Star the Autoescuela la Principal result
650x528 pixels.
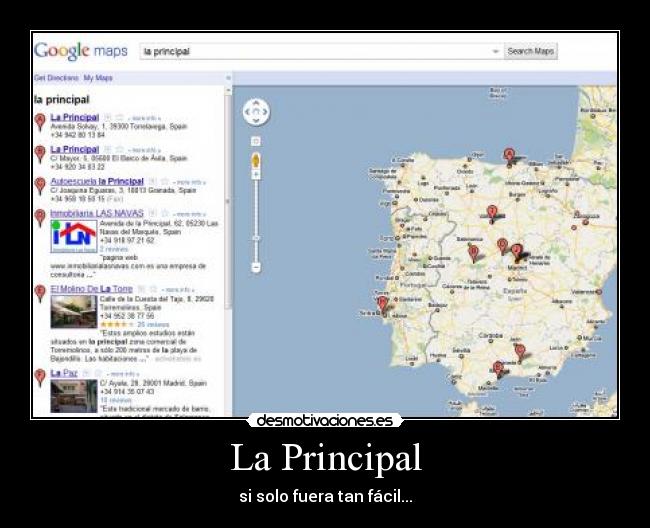(x=165, y=182)
